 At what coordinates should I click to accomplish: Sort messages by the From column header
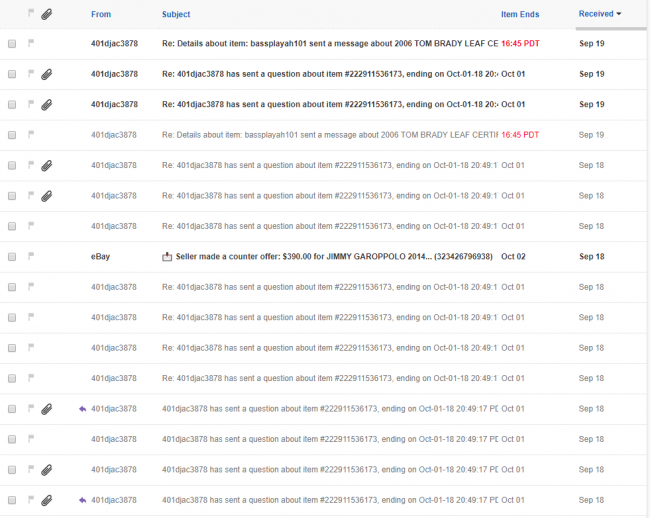click(101, 14)
